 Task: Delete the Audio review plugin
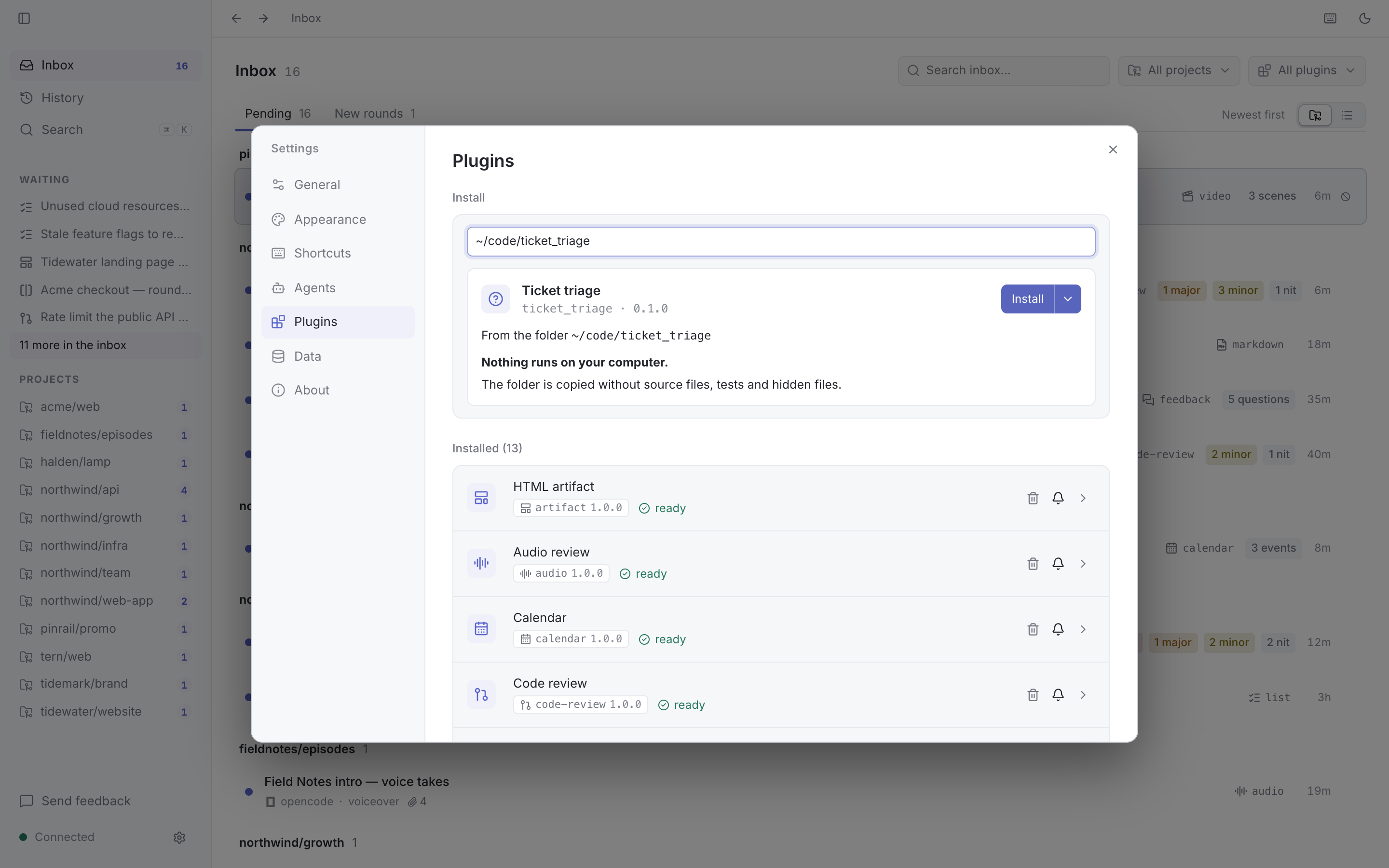click(x=1033, y=564)
